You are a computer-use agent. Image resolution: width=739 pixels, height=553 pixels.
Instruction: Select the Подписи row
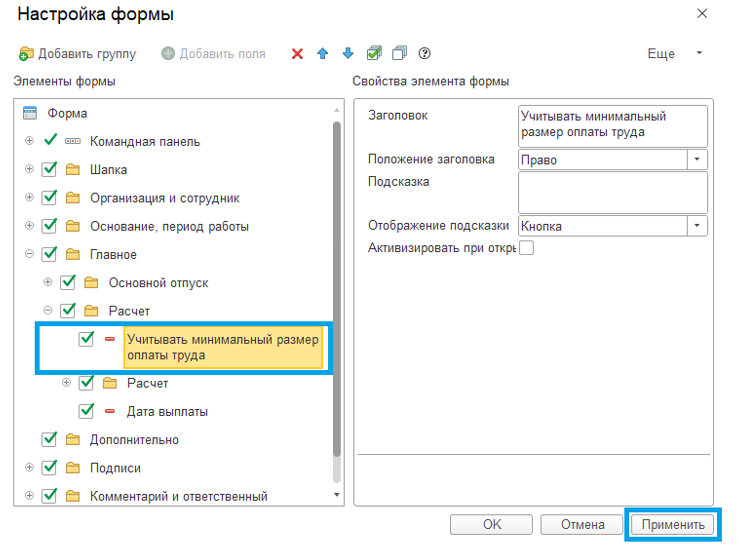click(x=115, y=468)
